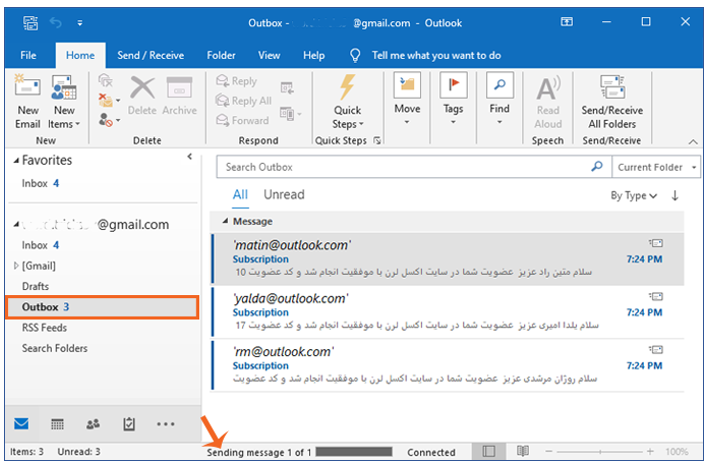Viewport: 712px width, 468px height.
Task: Open the message to yalda@outlook.com
Action: pos(448,312)
